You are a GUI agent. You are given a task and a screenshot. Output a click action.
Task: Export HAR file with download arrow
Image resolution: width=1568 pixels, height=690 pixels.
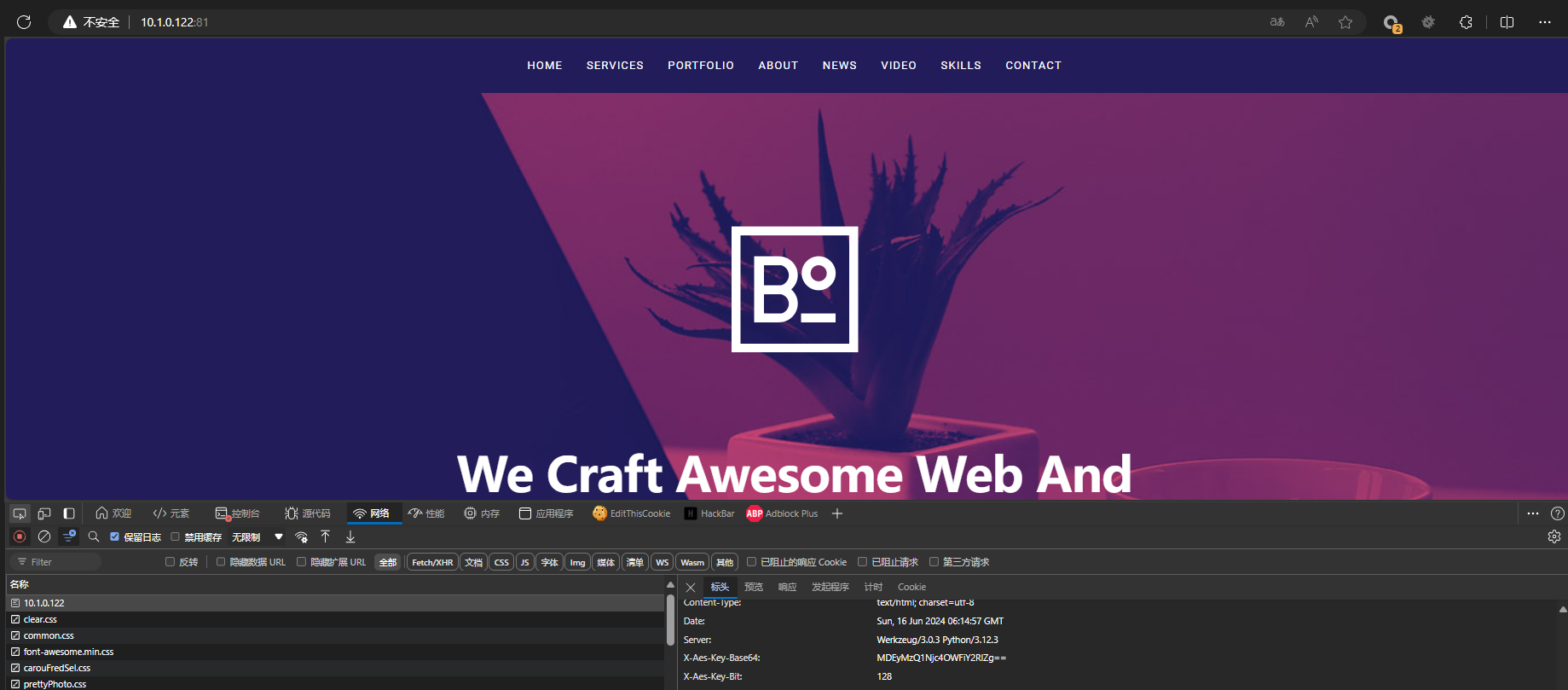(x=350, y=536)
